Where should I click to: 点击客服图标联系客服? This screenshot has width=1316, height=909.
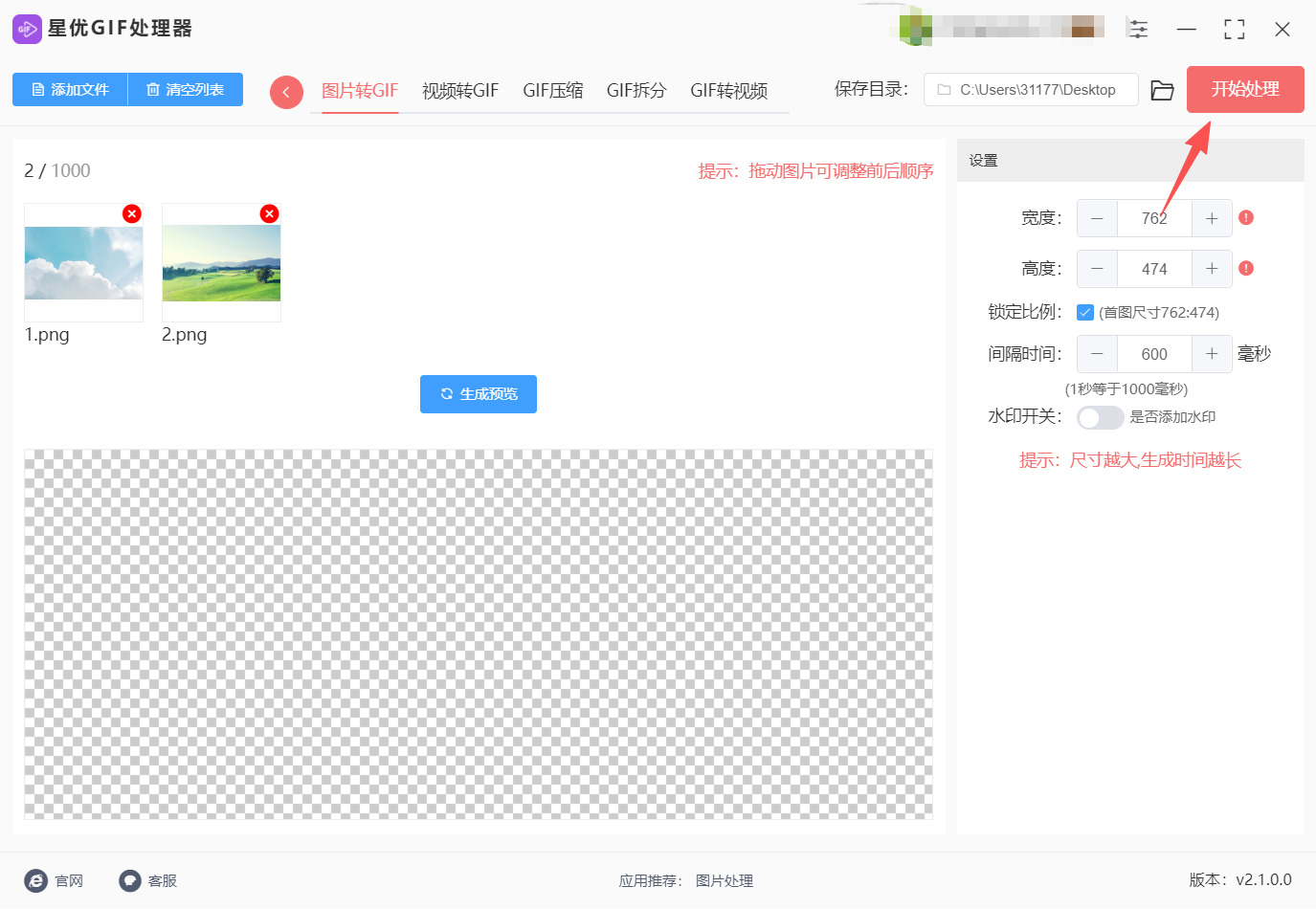pyautogui.click(x=129, y=880)
